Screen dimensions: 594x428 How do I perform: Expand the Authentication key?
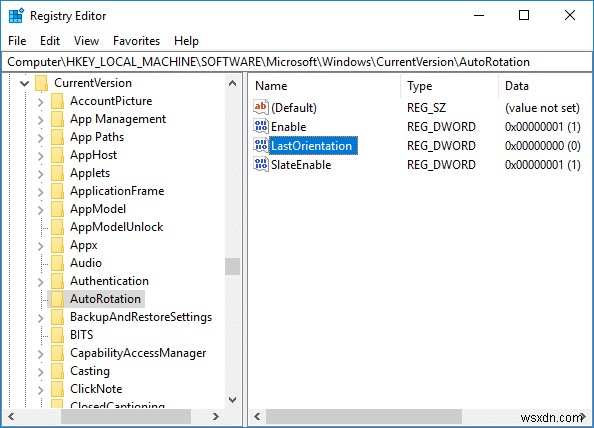point(41,281)
